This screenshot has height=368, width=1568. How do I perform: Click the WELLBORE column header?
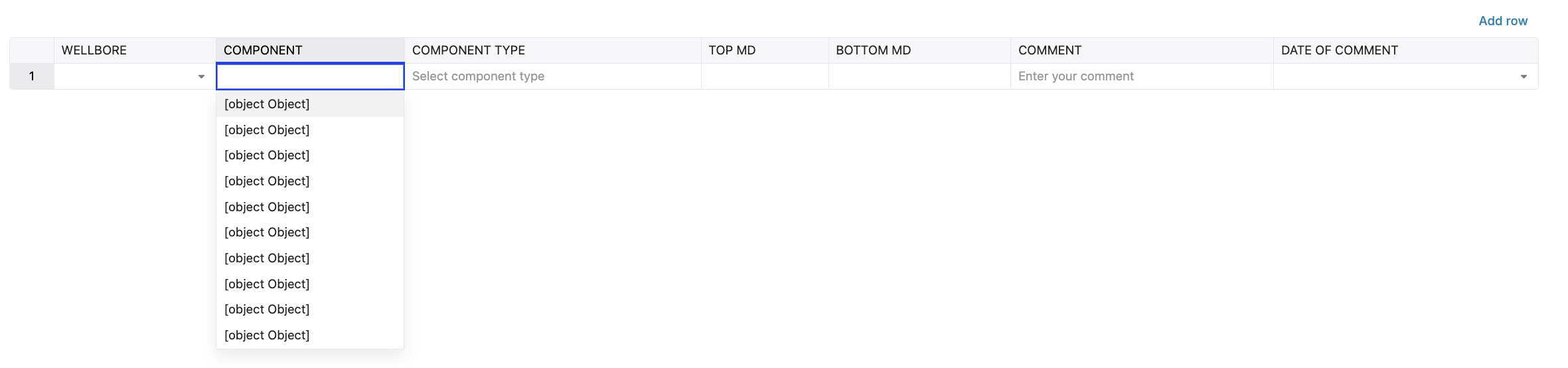(x=94, y=50)
